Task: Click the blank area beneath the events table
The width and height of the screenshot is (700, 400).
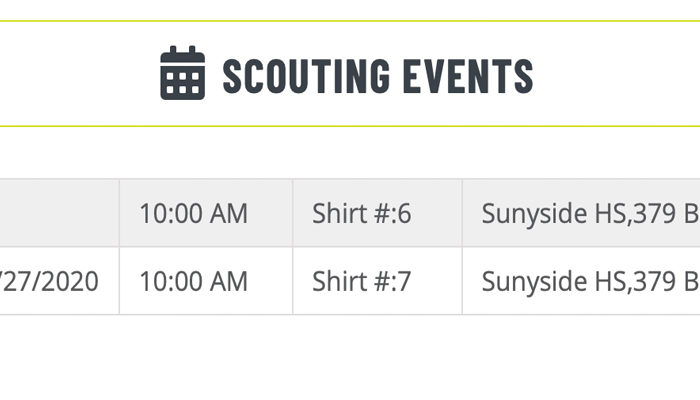Action: (350, 357)
